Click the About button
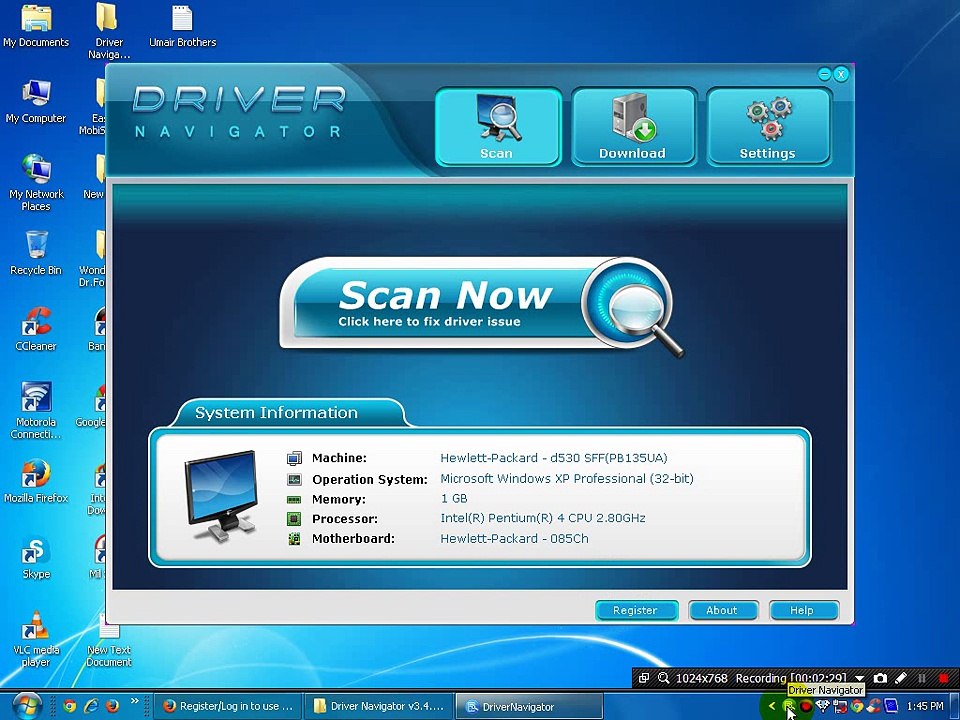The height and width of the screenshot is (720, 960). tap(722, 610)
